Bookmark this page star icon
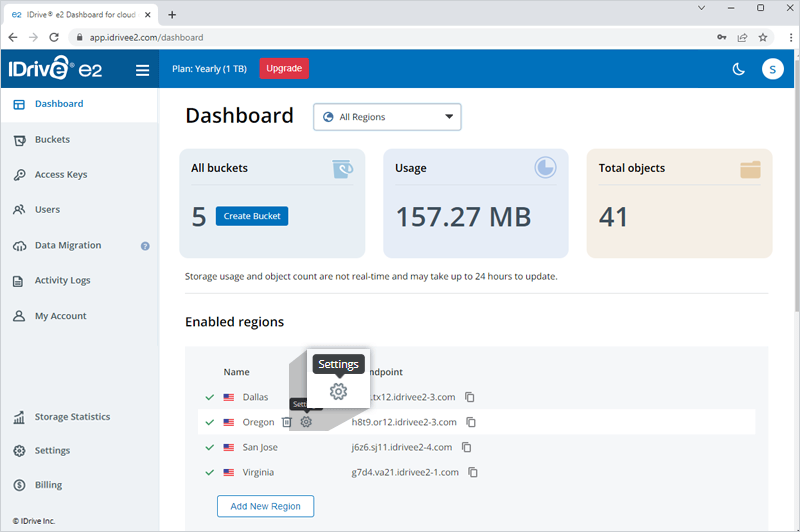 [x=763, y=37]
